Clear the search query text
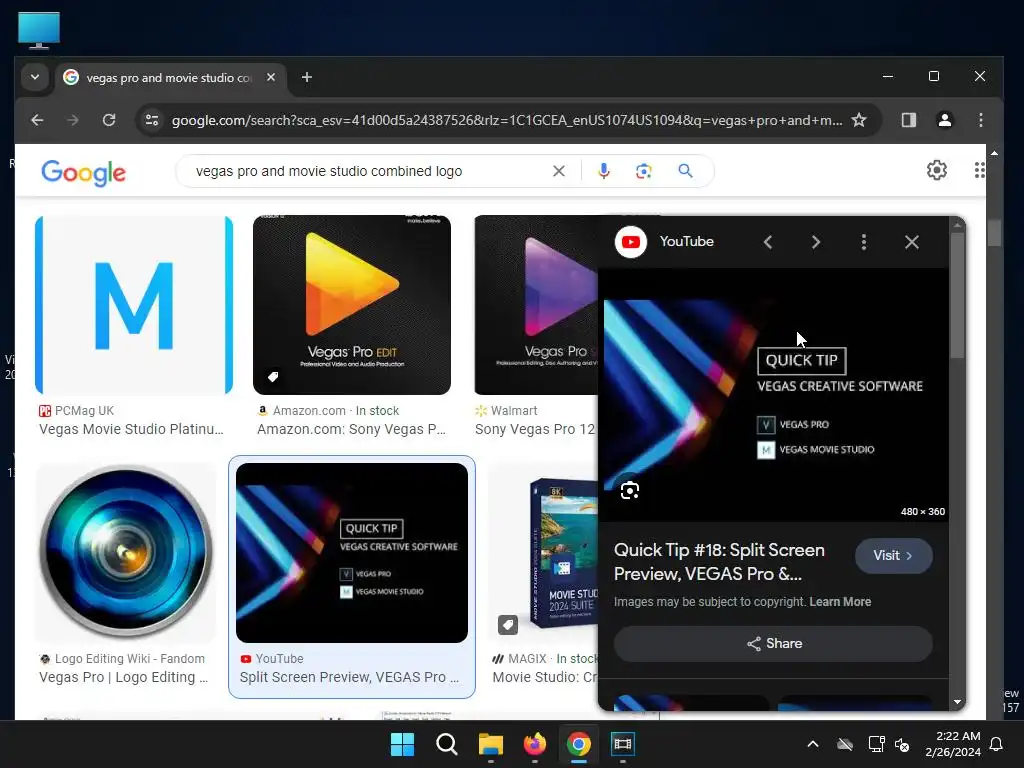Viewport: 1024px width, 768px height. click(x=559, y=171)
